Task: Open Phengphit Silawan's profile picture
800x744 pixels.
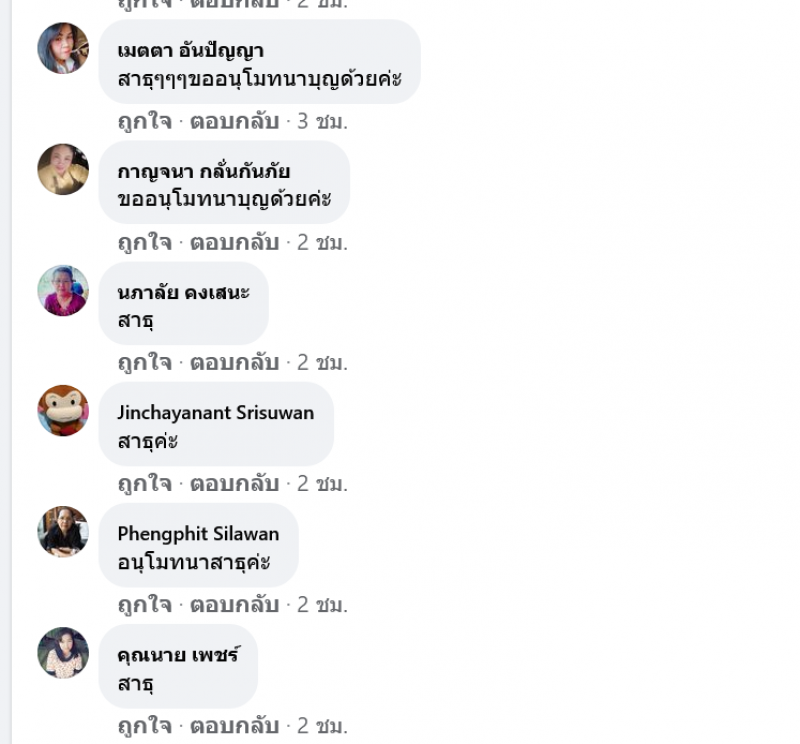Action: point(63,531)
